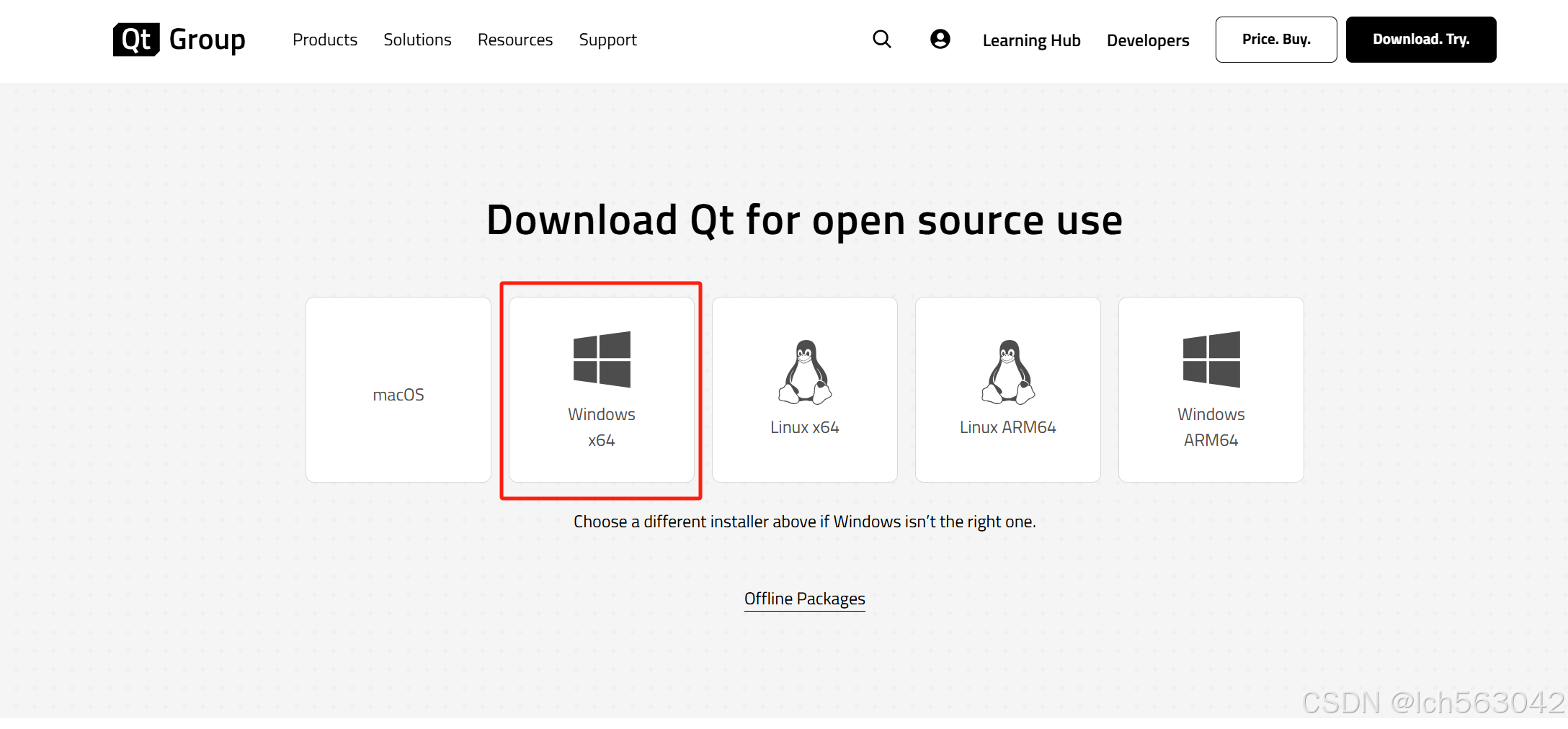Open the Products menu
The width and height of the screenshot is (1568, 729).
(x=325, y=40)
